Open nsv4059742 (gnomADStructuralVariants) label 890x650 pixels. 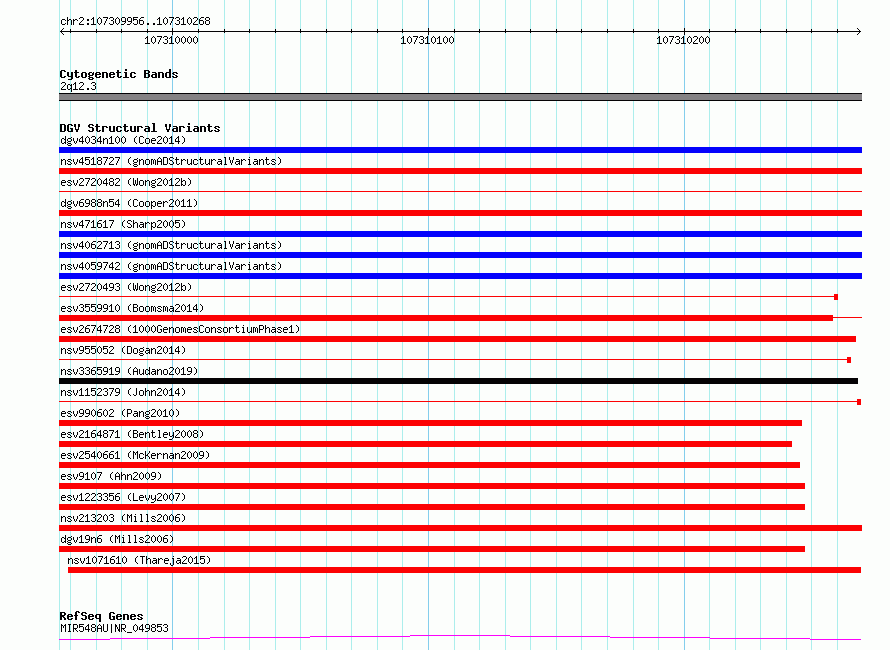(171, 266)
